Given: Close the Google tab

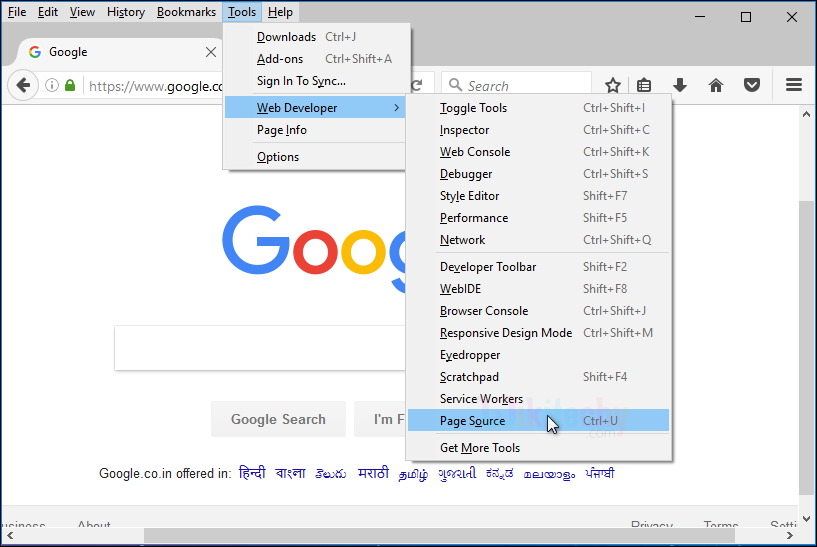Looking at the screenshot, I should pos(211,52).
